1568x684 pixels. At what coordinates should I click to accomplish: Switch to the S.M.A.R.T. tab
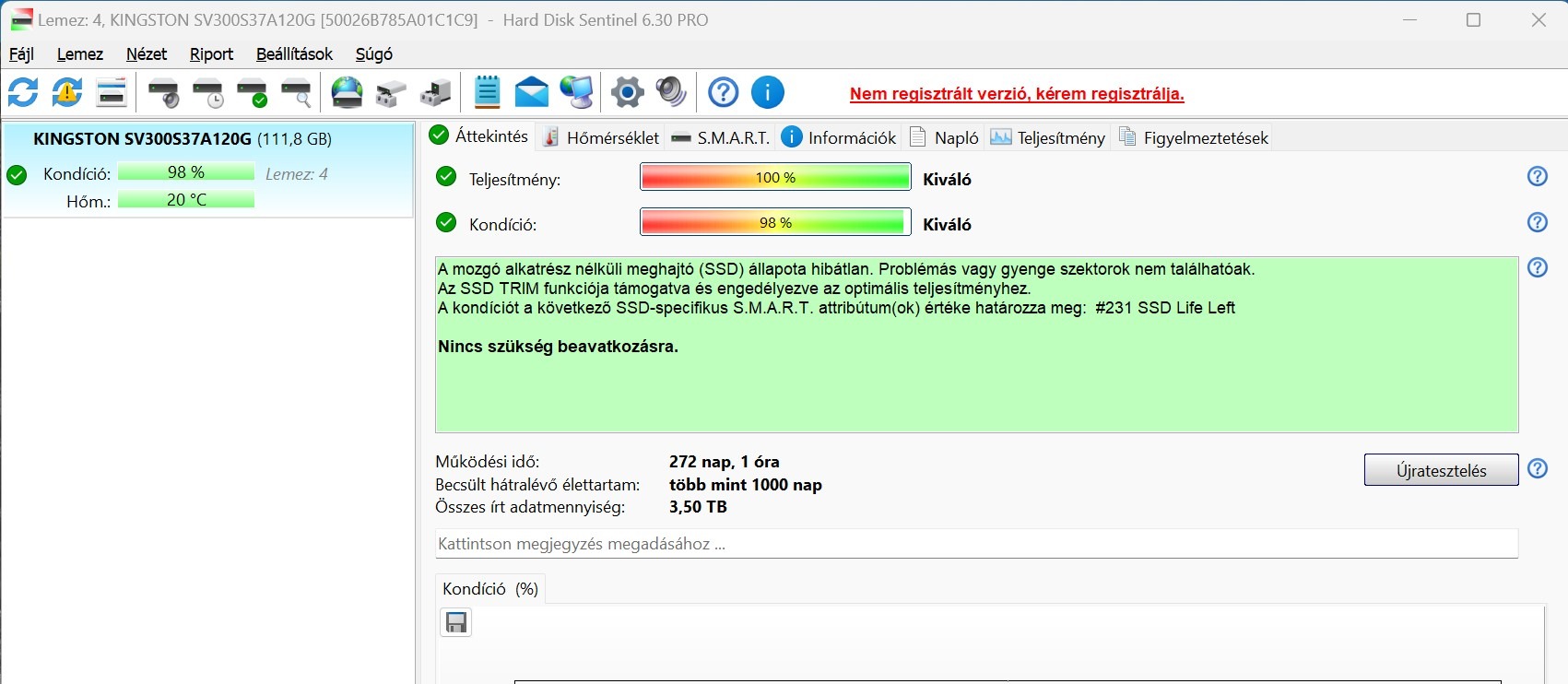(721, 137)
